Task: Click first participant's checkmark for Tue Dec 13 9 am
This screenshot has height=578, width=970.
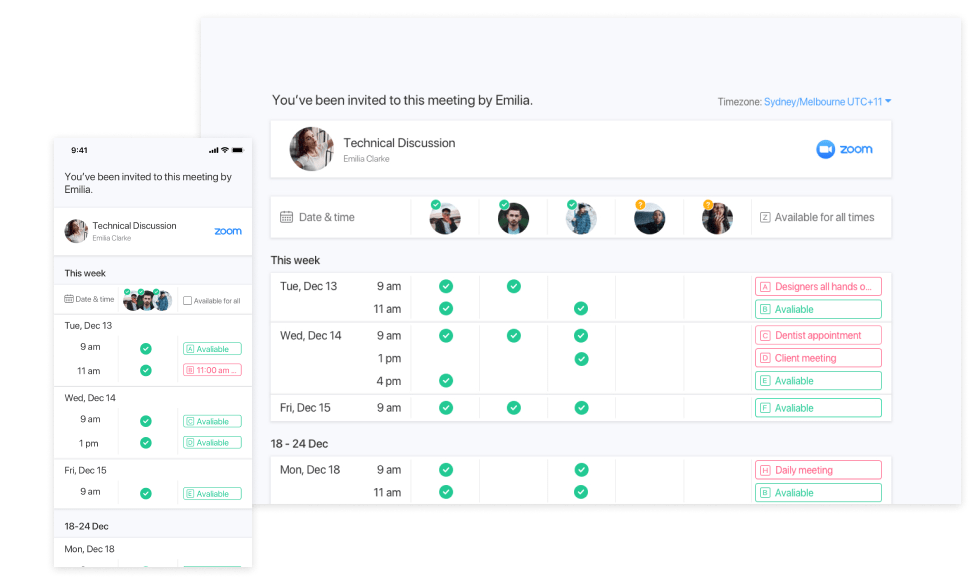Action: coord(446,286)
